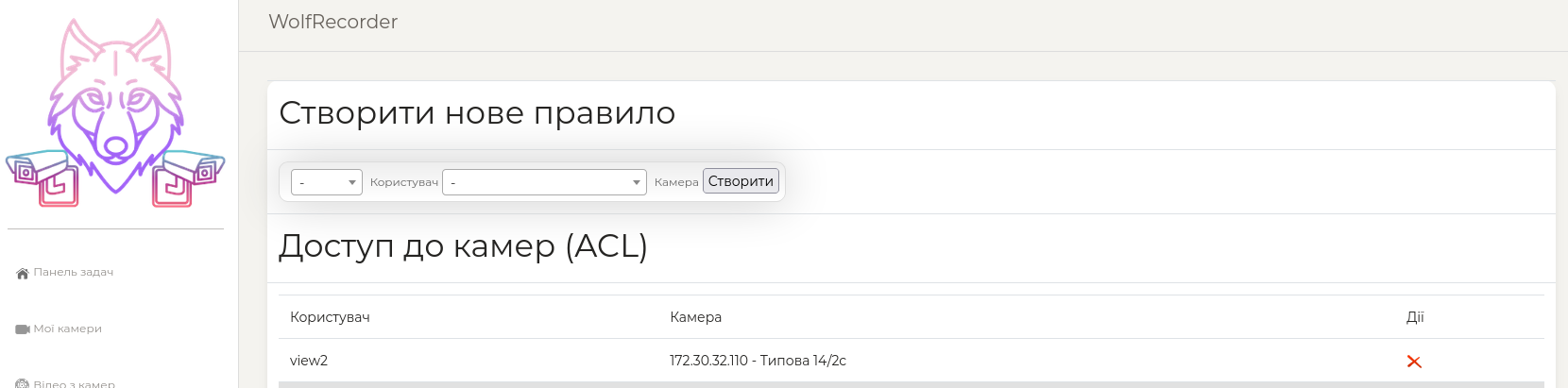
Task: Click the Камера column header in table
Action: (695, 317)
